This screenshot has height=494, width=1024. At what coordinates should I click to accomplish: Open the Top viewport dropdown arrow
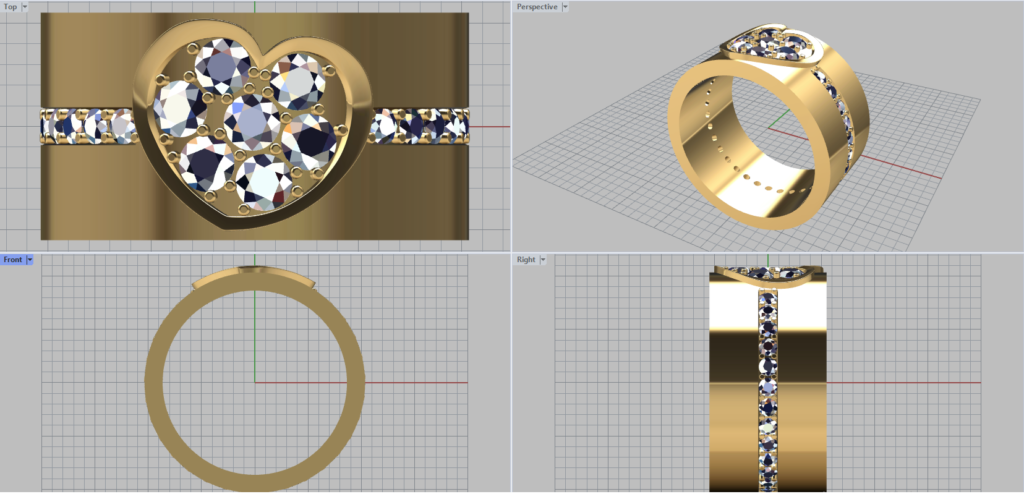pyautogui.click(x=24, y=7)
